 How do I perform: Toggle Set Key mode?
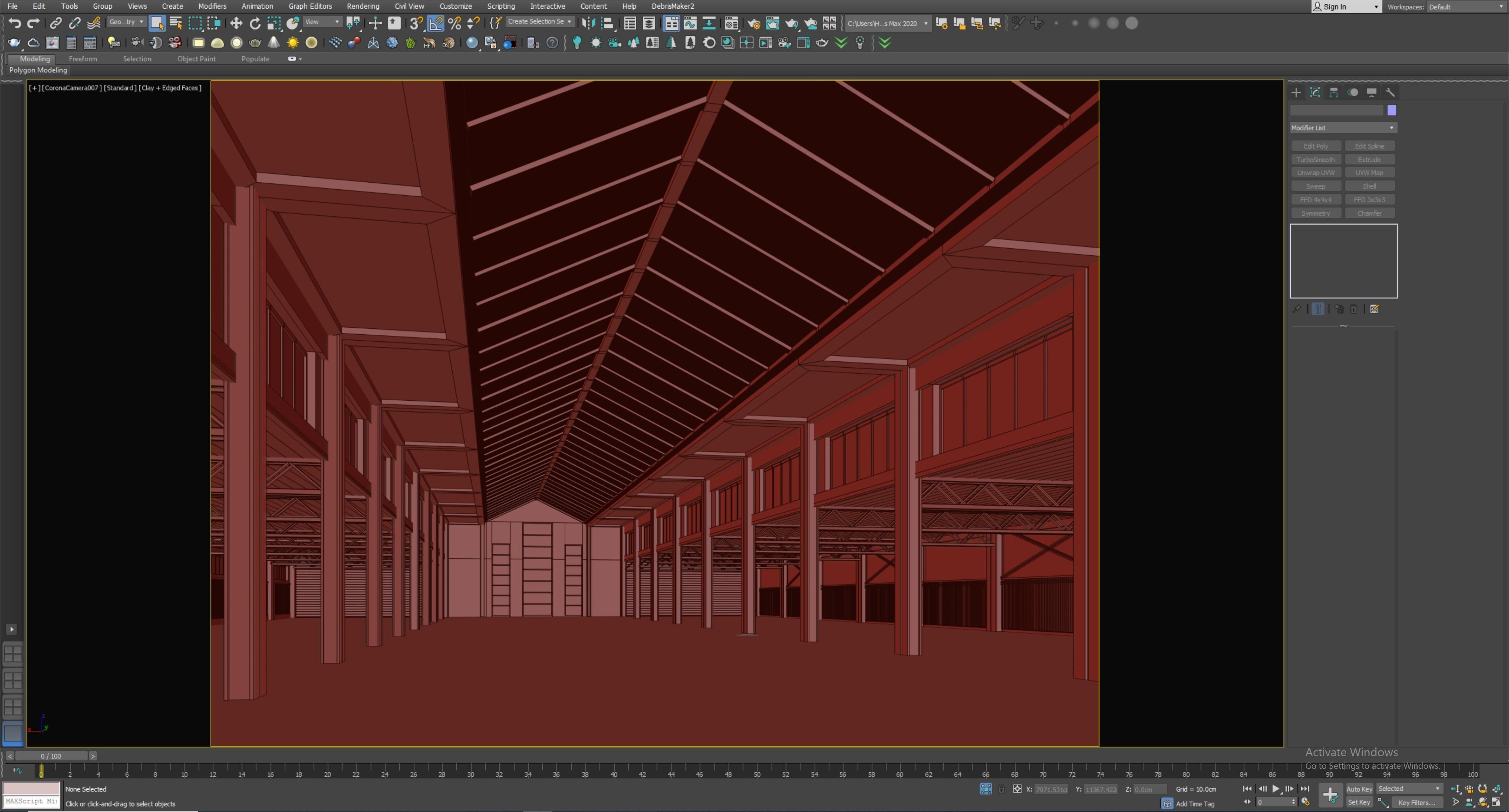1359,803
